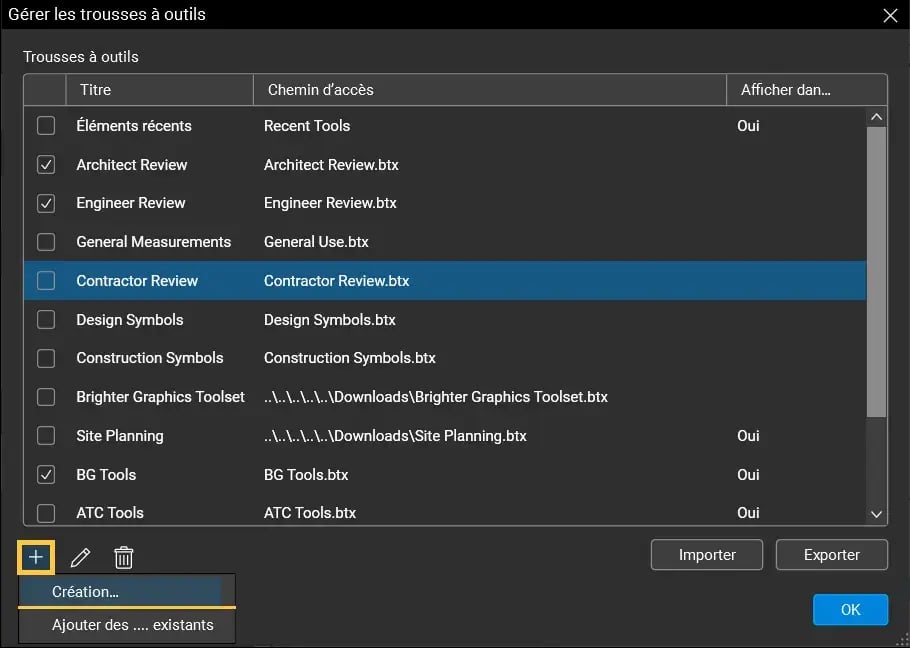Click the scrollbar down arrow

(876, 514)
